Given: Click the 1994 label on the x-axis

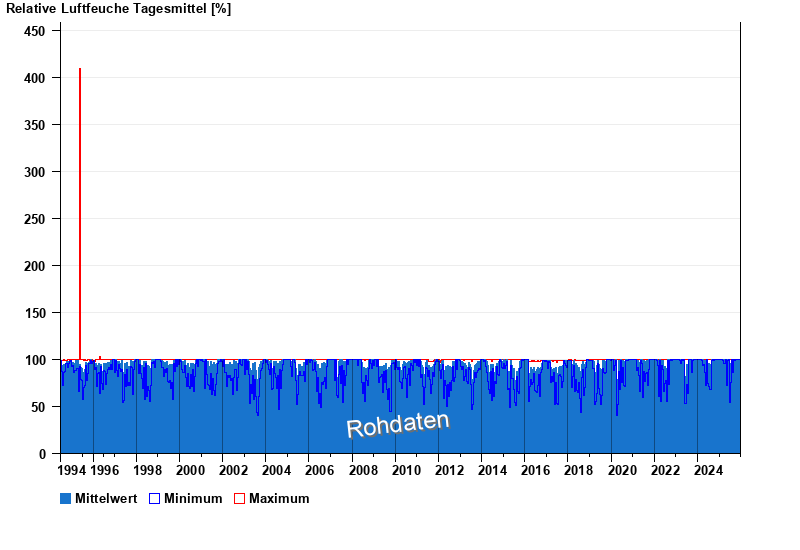Looking at the screenshot, I should (x=72, y=470).
